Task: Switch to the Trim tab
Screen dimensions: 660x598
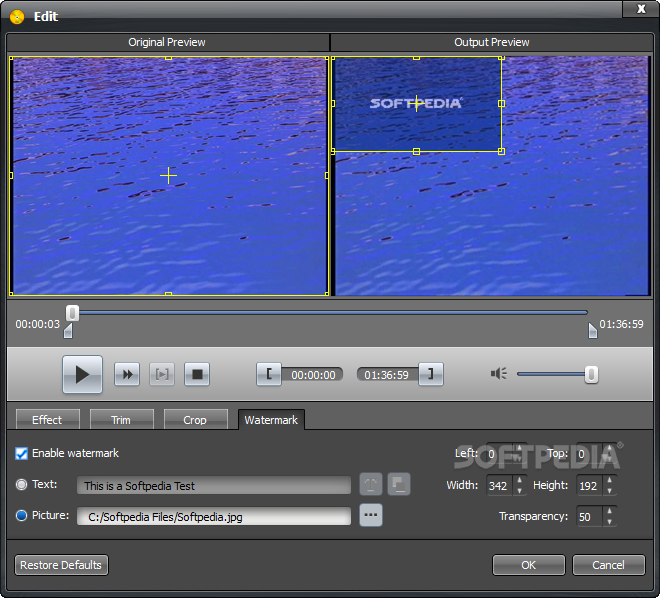Action: tap(122, 420)
